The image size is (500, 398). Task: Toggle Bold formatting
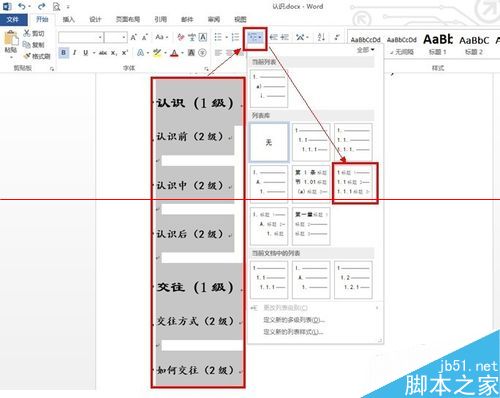click(x=64, y=53)
